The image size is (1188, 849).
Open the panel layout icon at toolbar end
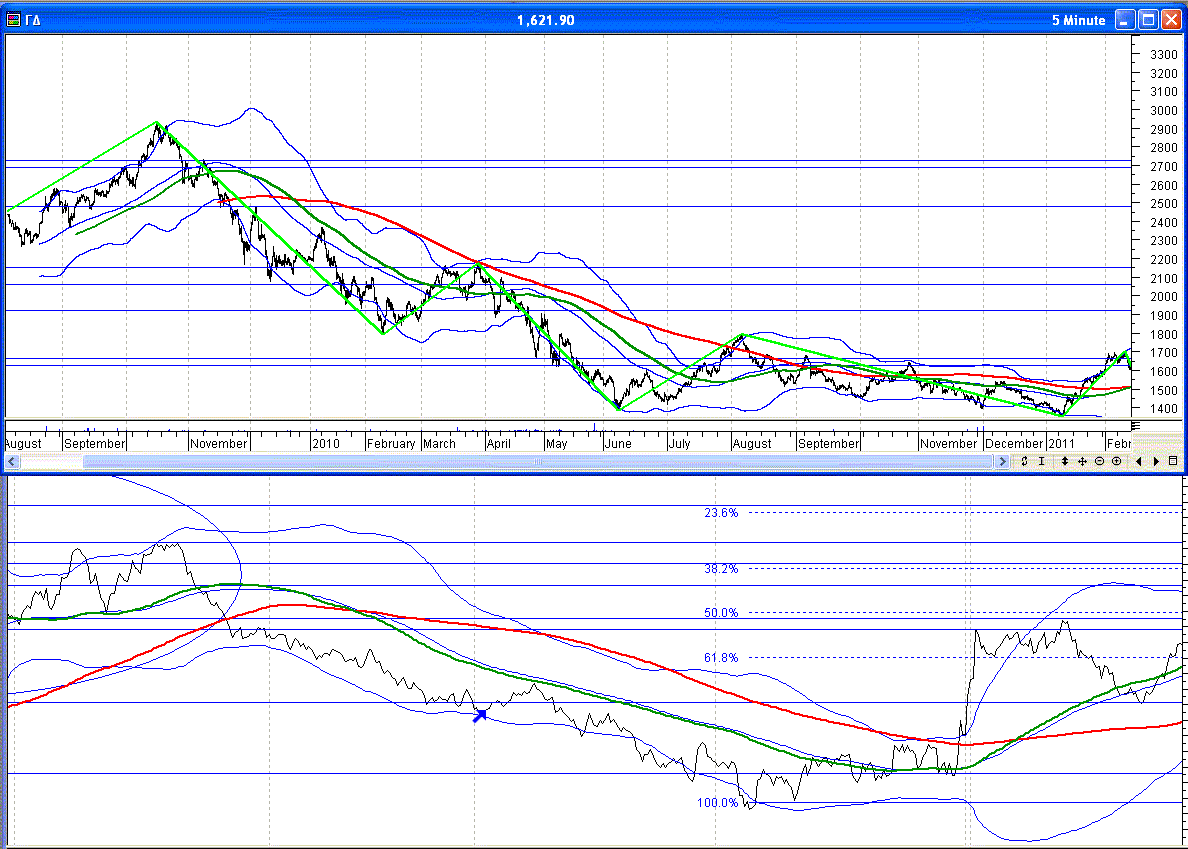pos(1173,461)
